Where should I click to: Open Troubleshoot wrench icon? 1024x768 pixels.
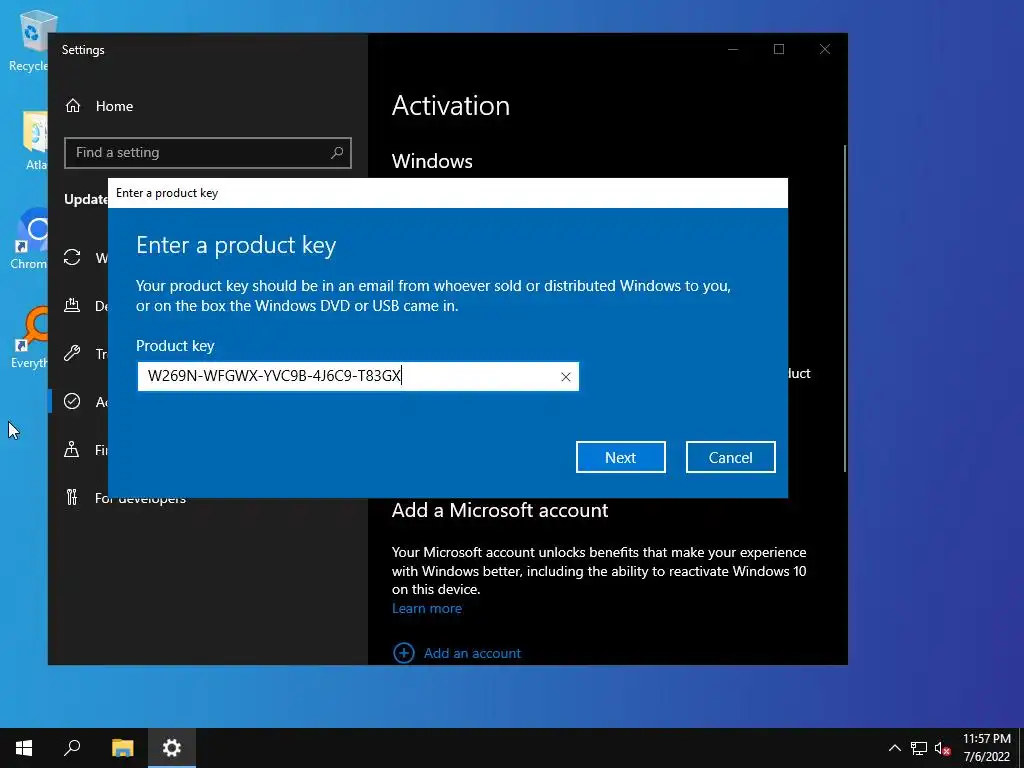[72, 353]
